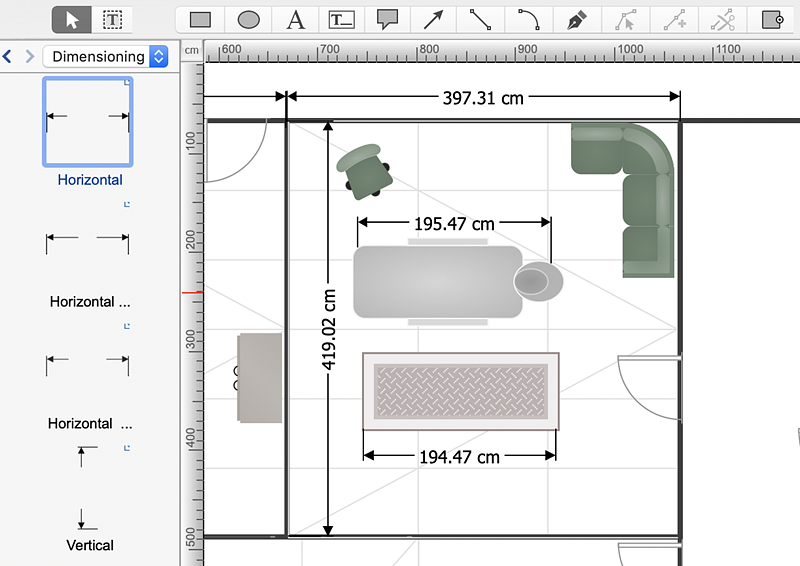Select the Text Box tool
Viewport: 800px width, 566px height.
pos(342,19)
